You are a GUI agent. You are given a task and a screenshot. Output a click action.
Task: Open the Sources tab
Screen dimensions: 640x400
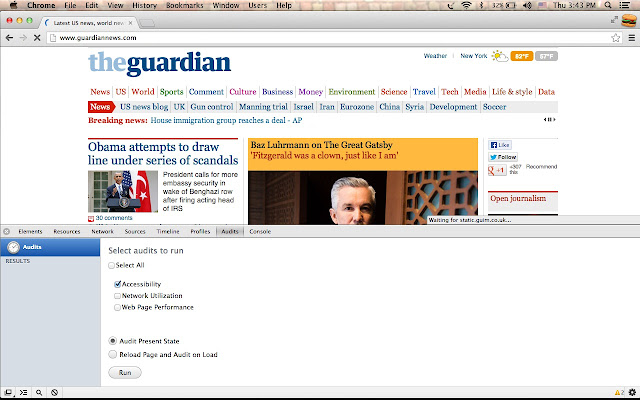[x=135, y=231]
